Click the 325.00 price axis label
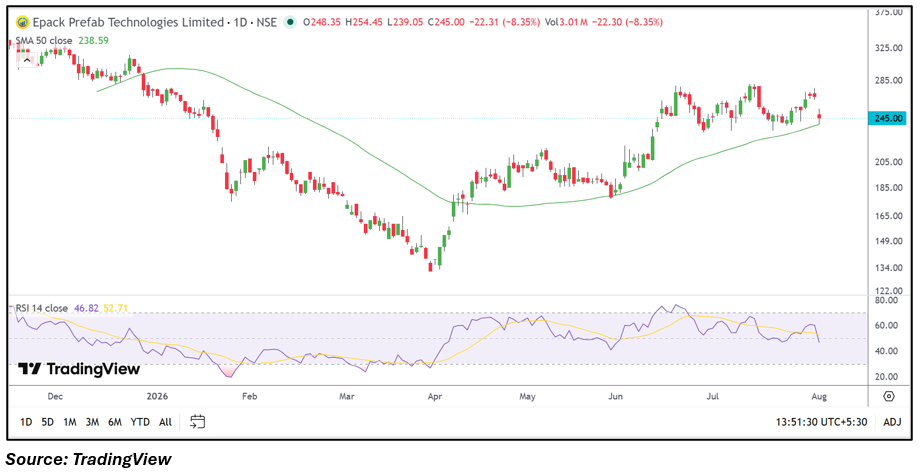Screen dimensions: 923x472 point(889,48)
